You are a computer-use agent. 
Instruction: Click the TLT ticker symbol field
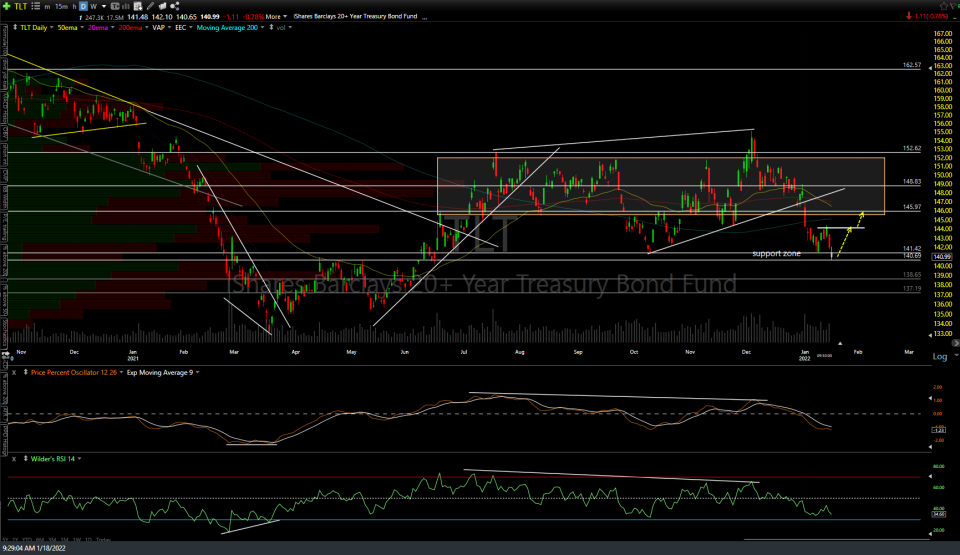21,6
